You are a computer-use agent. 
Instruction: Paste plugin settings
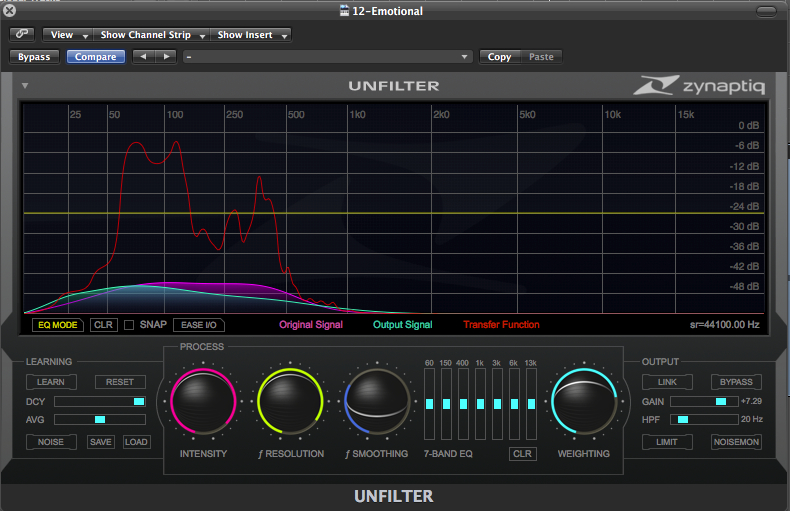tap(541, 57)
